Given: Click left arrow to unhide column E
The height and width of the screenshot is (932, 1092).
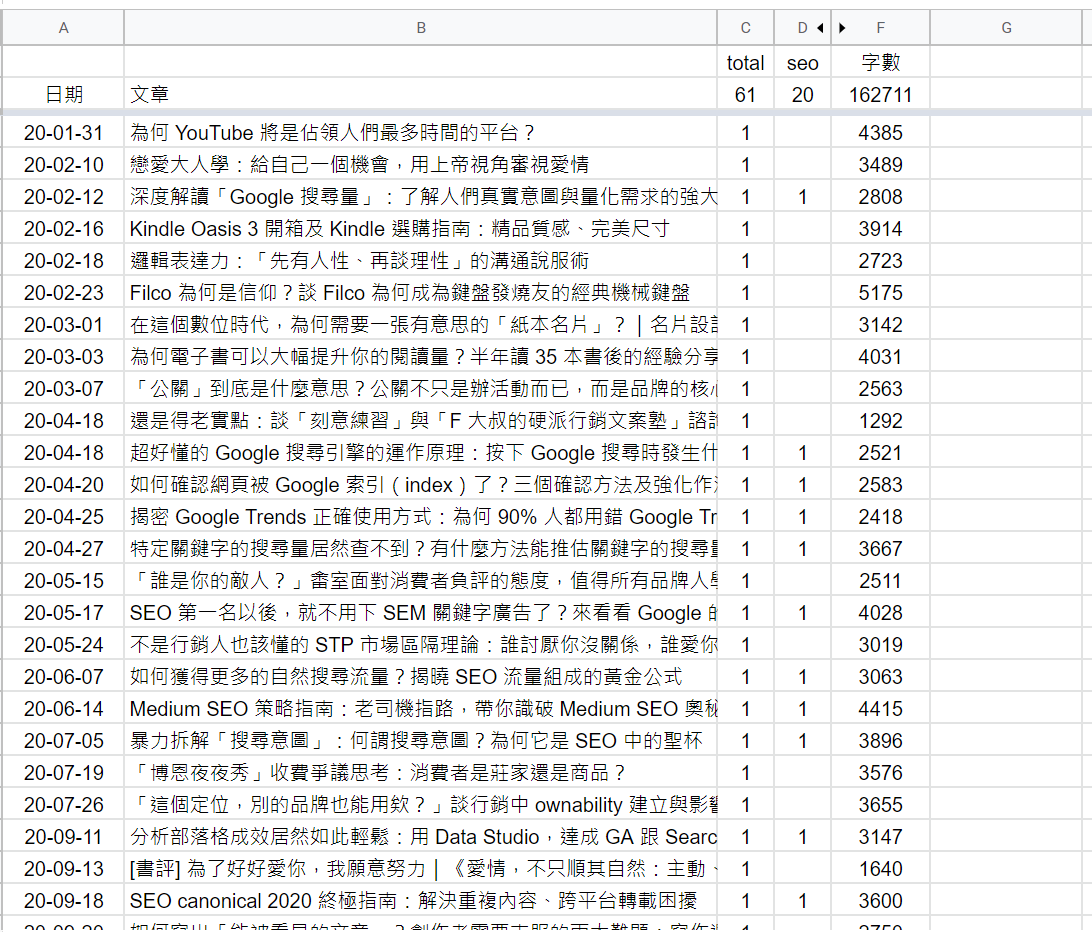Looking at the screenshot, I should pos(821,28).
